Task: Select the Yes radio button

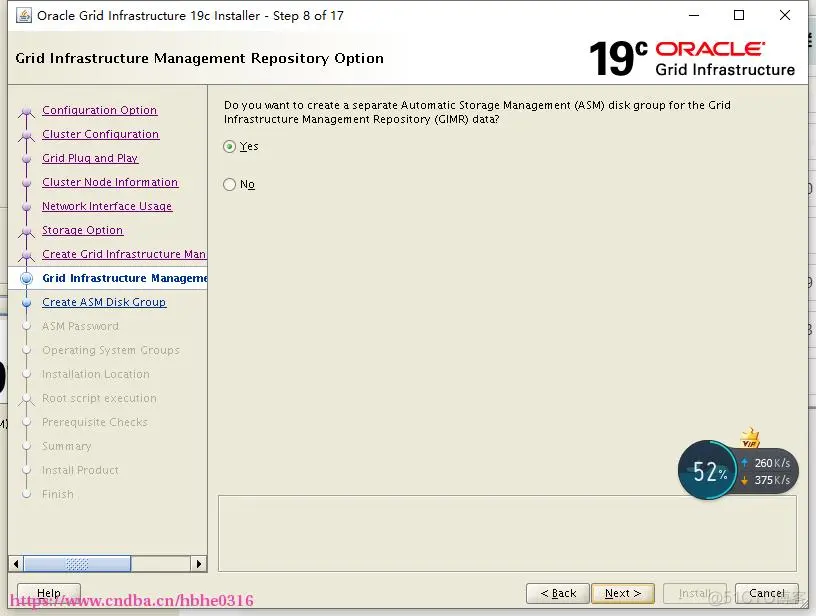Action: tap(230, 147)
